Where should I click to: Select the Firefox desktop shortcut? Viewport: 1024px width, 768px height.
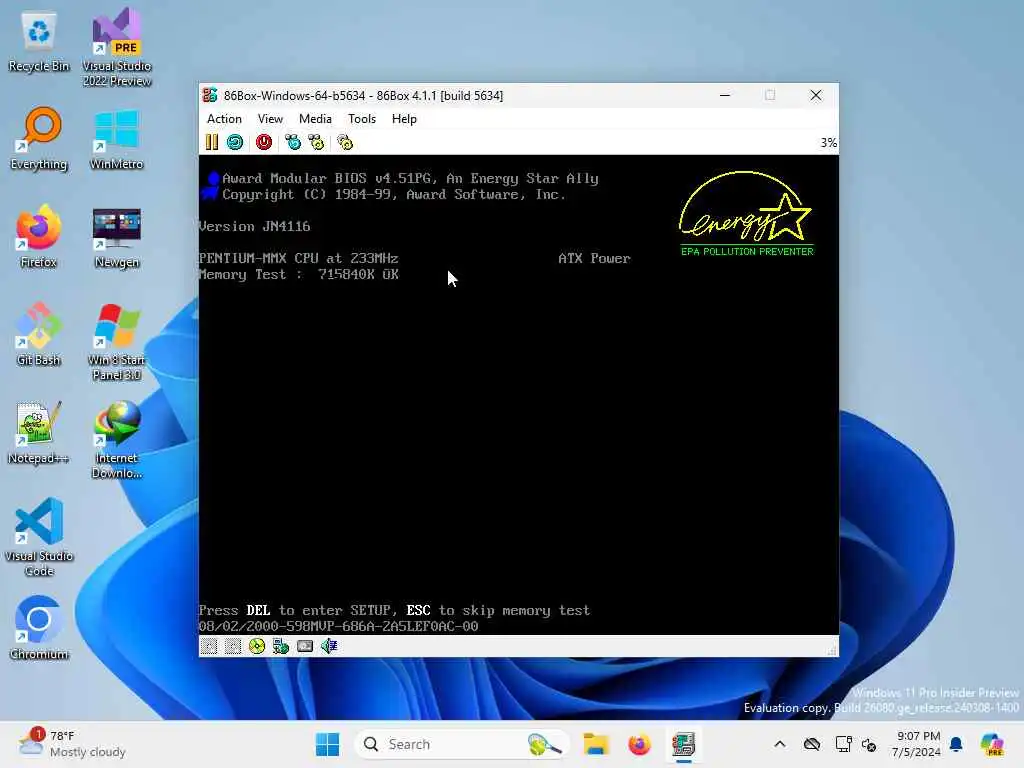click(x=39, y=236)
